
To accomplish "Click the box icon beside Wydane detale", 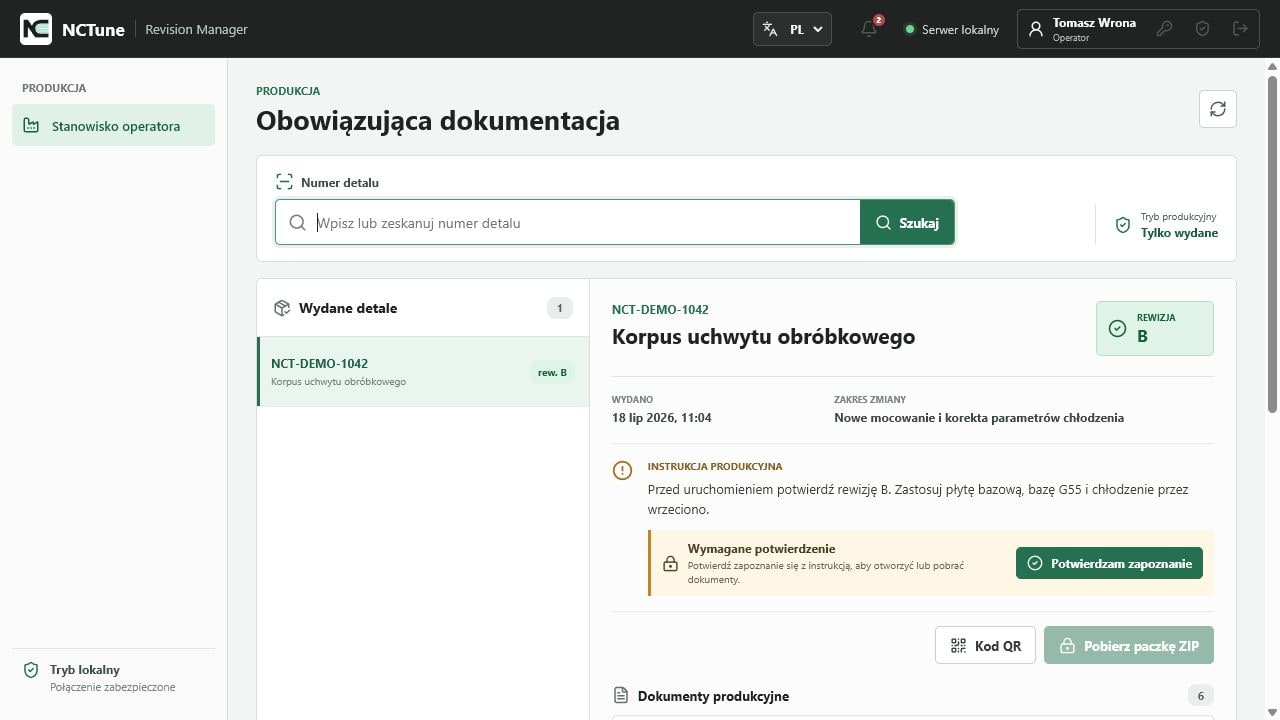I will tap(282, 308).
